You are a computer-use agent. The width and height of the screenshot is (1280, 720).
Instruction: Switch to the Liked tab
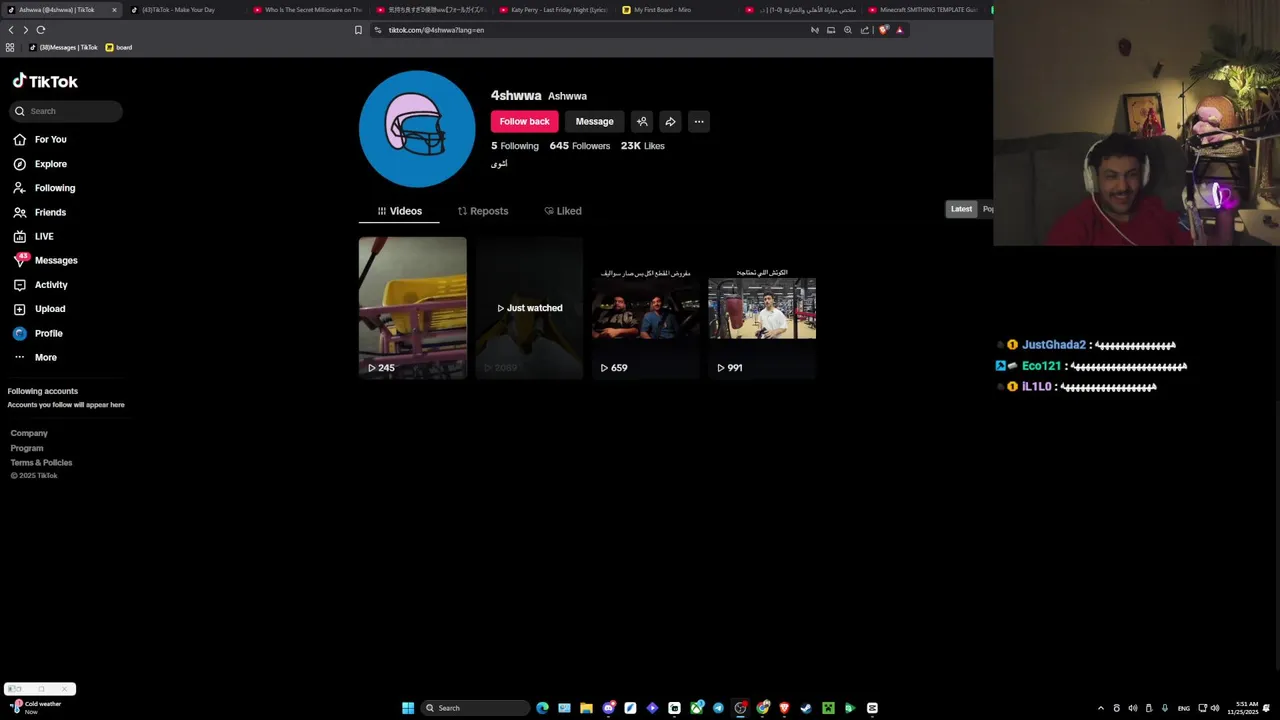tap(562, 211)
